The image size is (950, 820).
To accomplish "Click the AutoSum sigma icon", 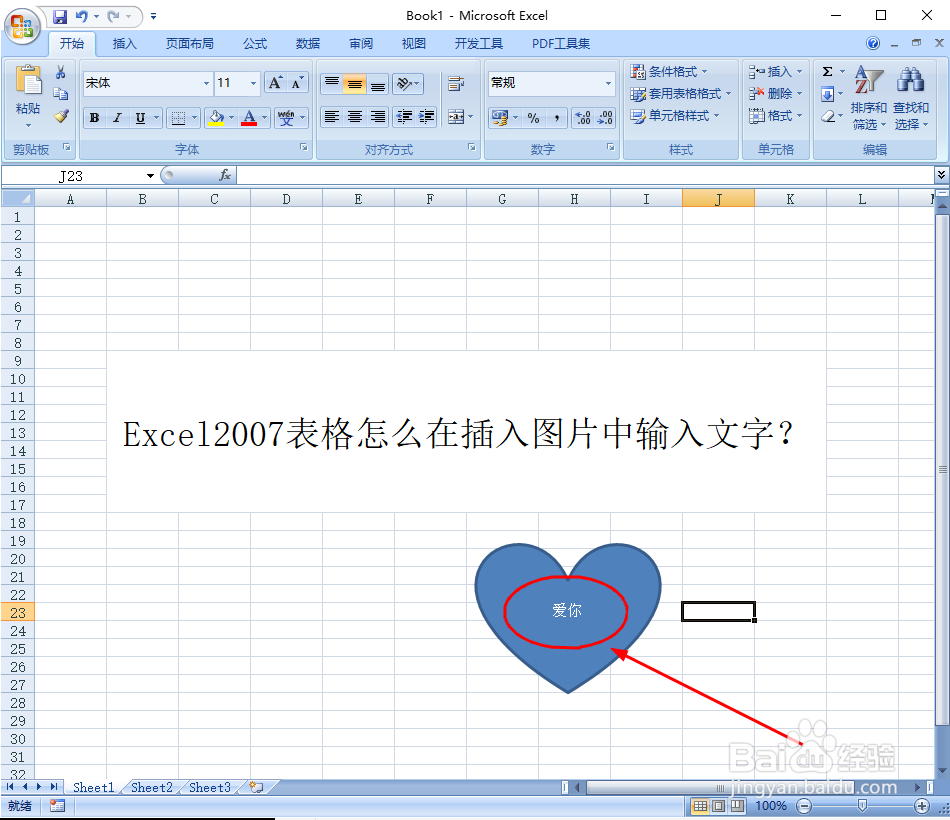I will pyautogui.click(x=828, y=72).
